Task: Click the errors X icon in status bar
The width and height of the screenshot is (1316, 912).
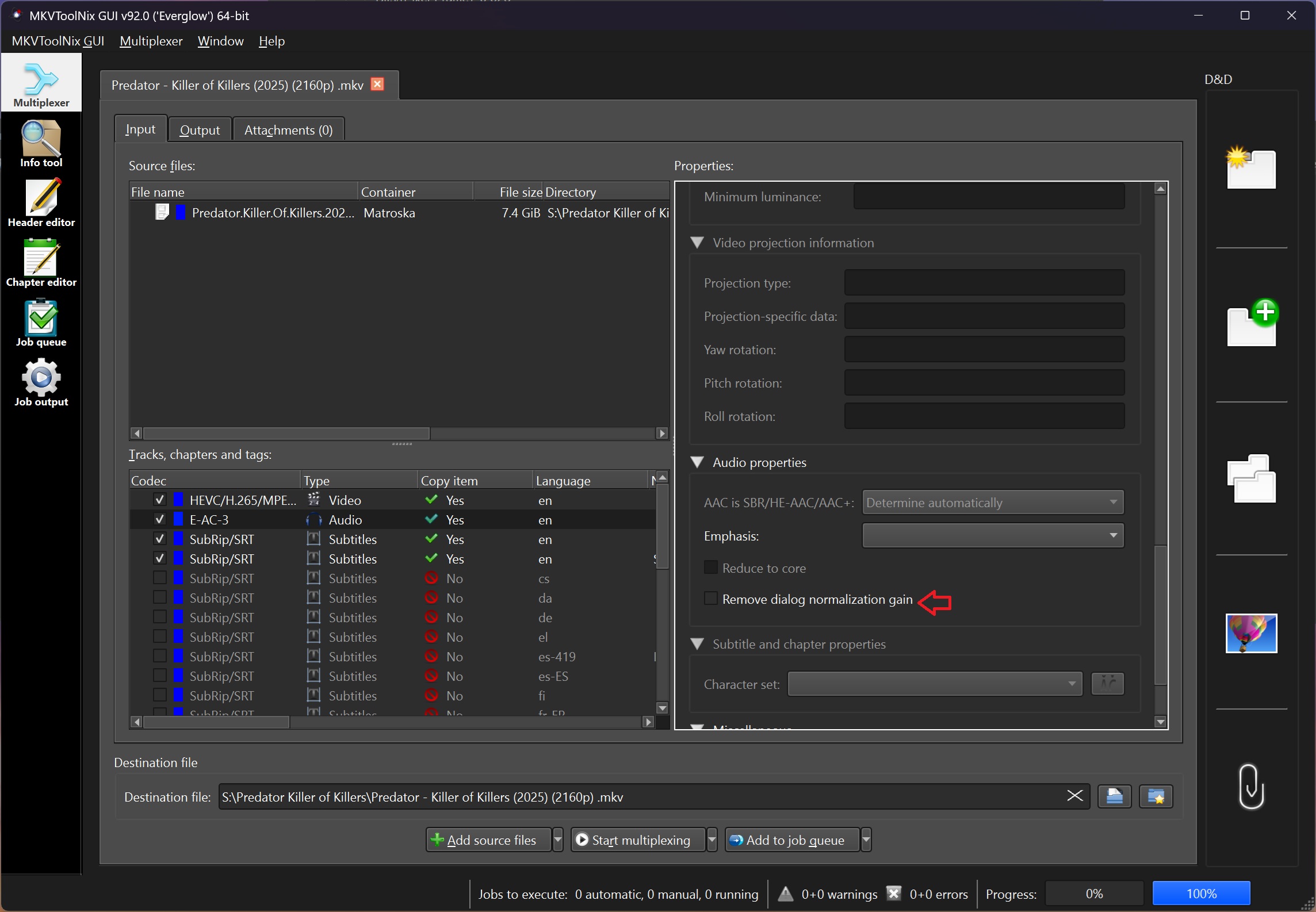Action: pyautogui.click(x=894, y=894)
